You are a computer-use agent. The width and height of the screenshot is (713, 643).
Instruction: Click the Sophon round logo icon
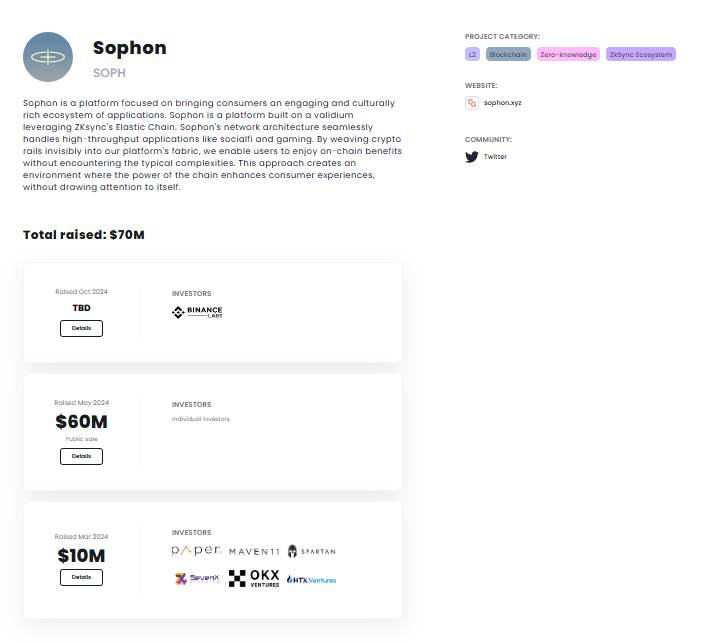tap(48, 57)
